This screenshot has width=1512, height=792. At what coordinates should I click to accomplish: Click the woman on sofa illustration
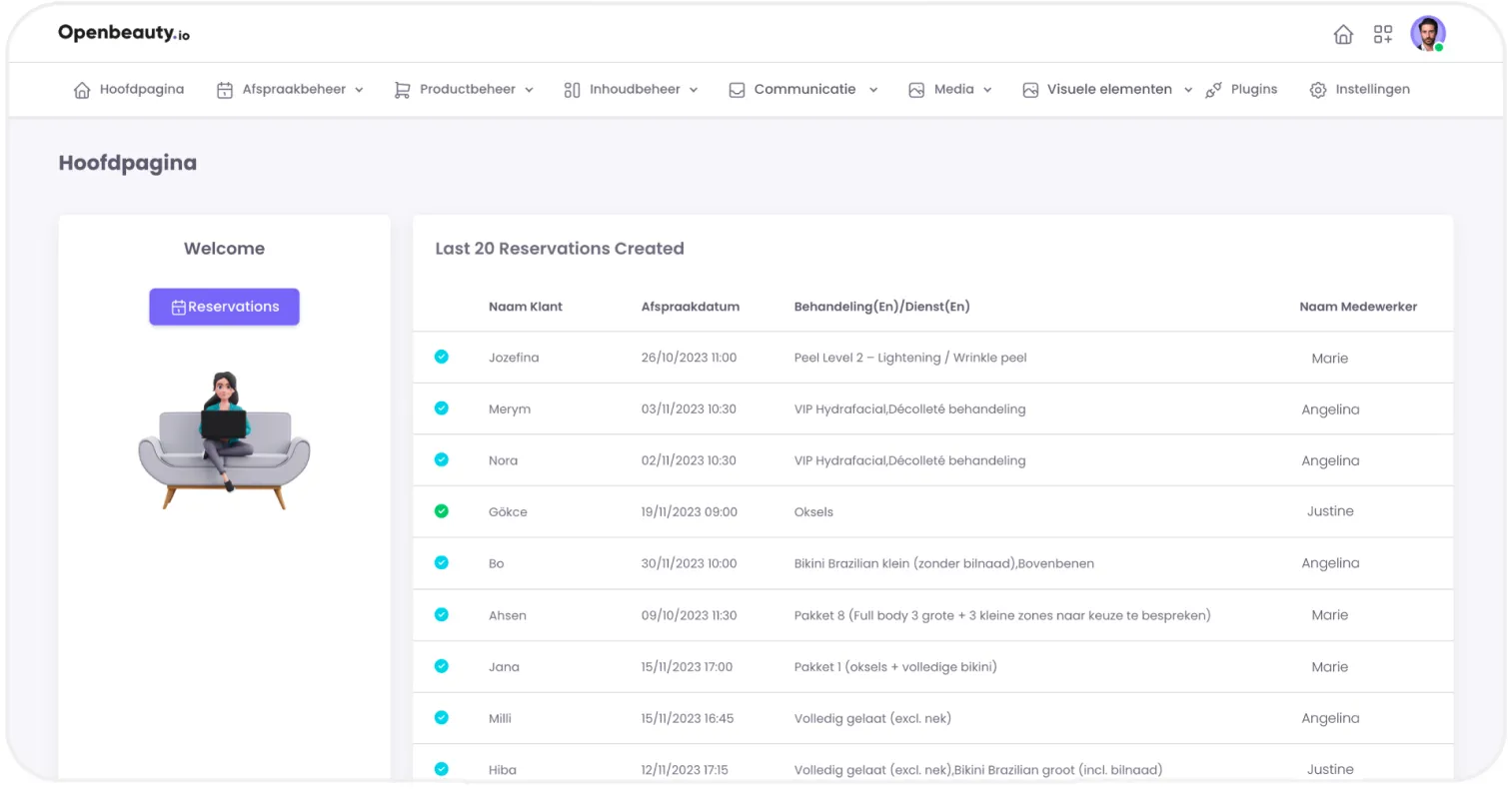point(224,440)
